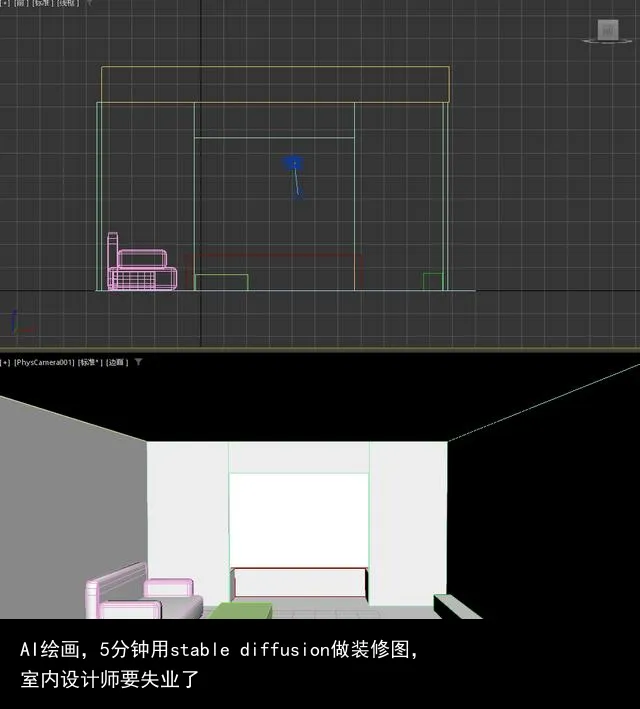Open the [+] menu of the camera viewport

click(x=5, y=362)
